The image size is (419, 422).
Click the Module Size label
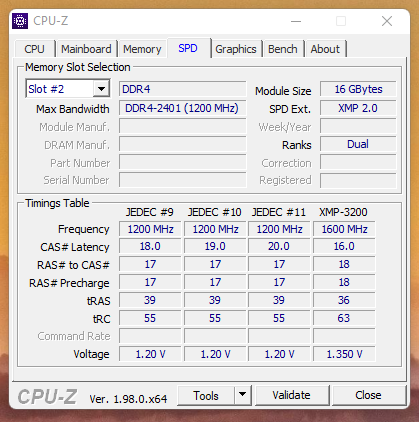coord(283,91)
